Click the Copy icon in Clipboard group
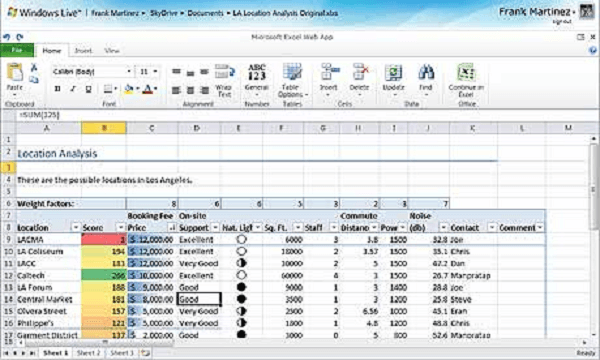 [x=34, y=79]
